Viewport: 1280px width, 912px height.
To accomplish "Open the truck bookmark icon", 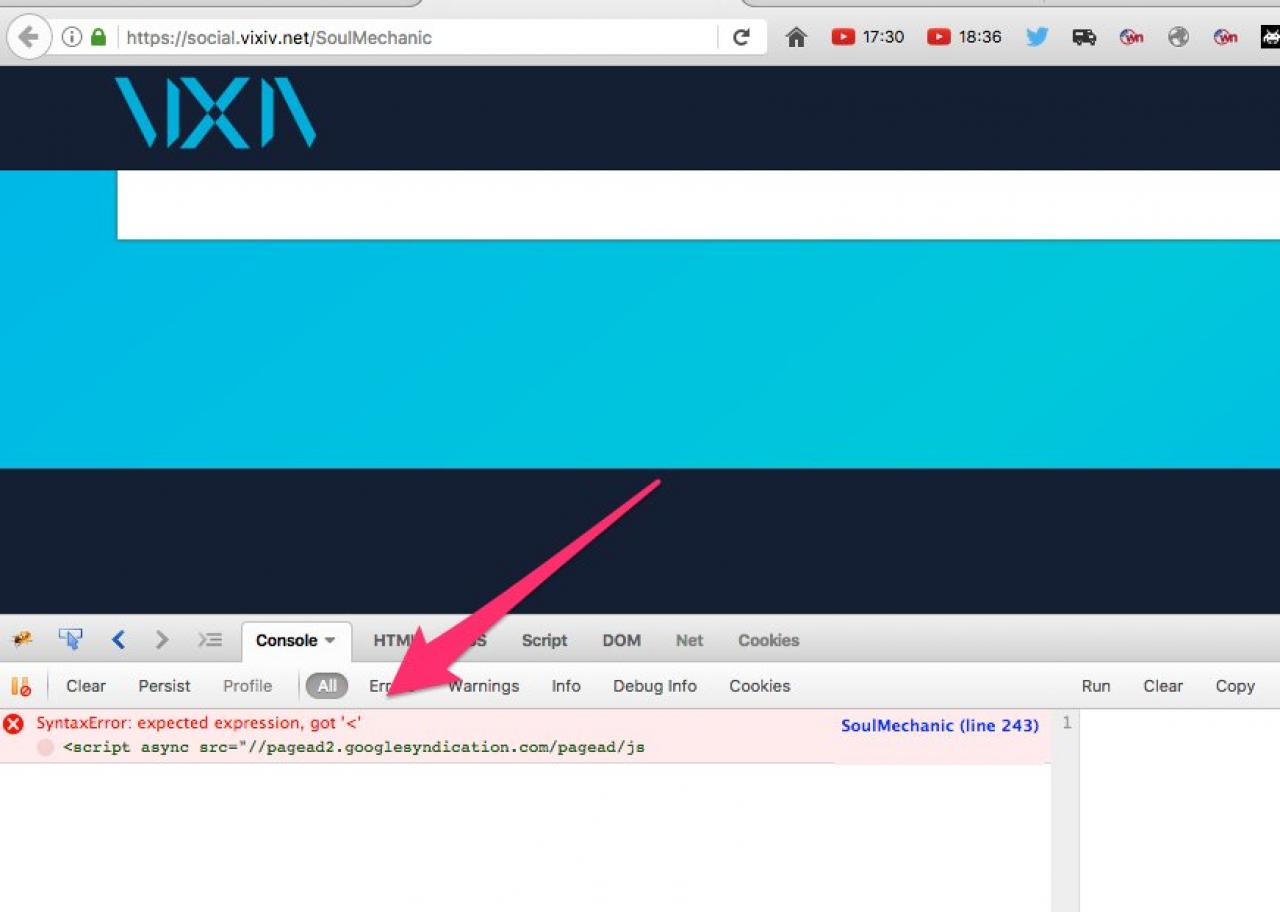I will pyautogui.click(x=1084, y=38).
